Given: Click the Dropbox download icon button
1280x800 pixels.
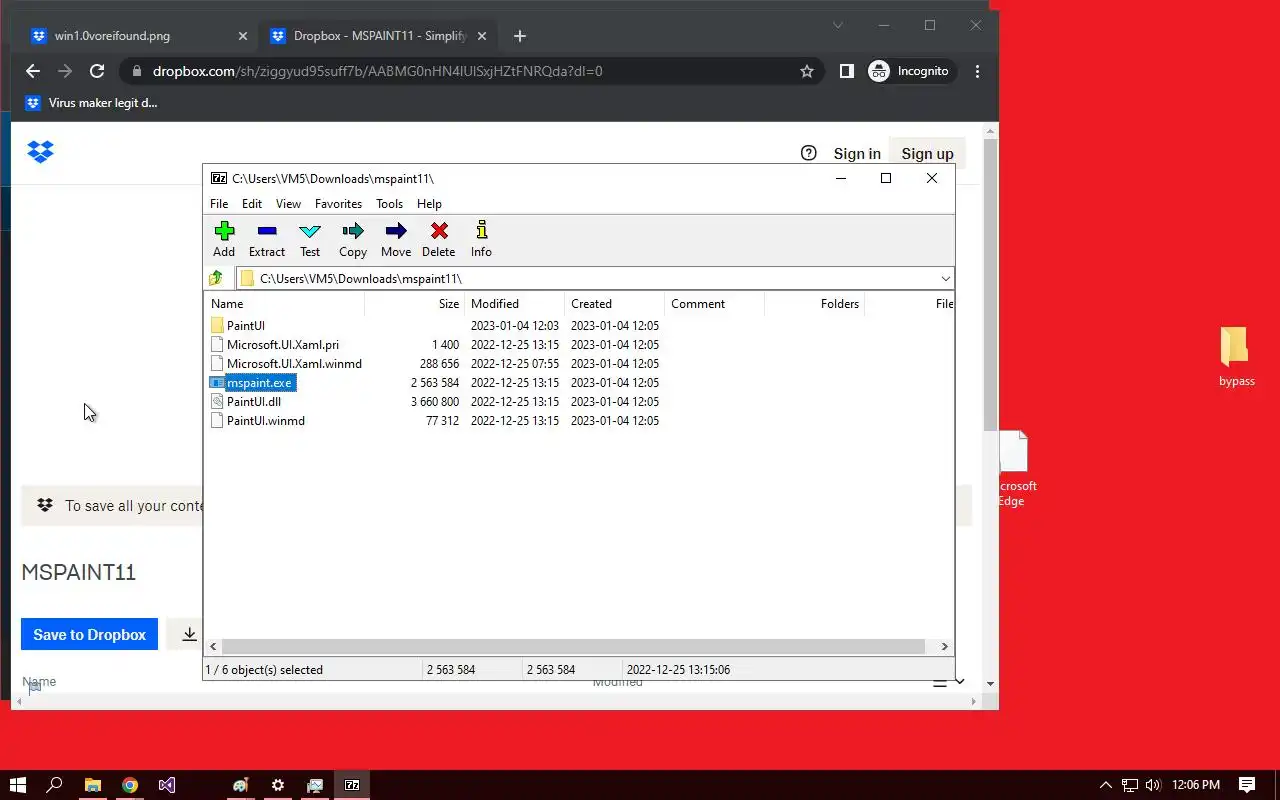Looking at the screenshot, I should [189, 634].
